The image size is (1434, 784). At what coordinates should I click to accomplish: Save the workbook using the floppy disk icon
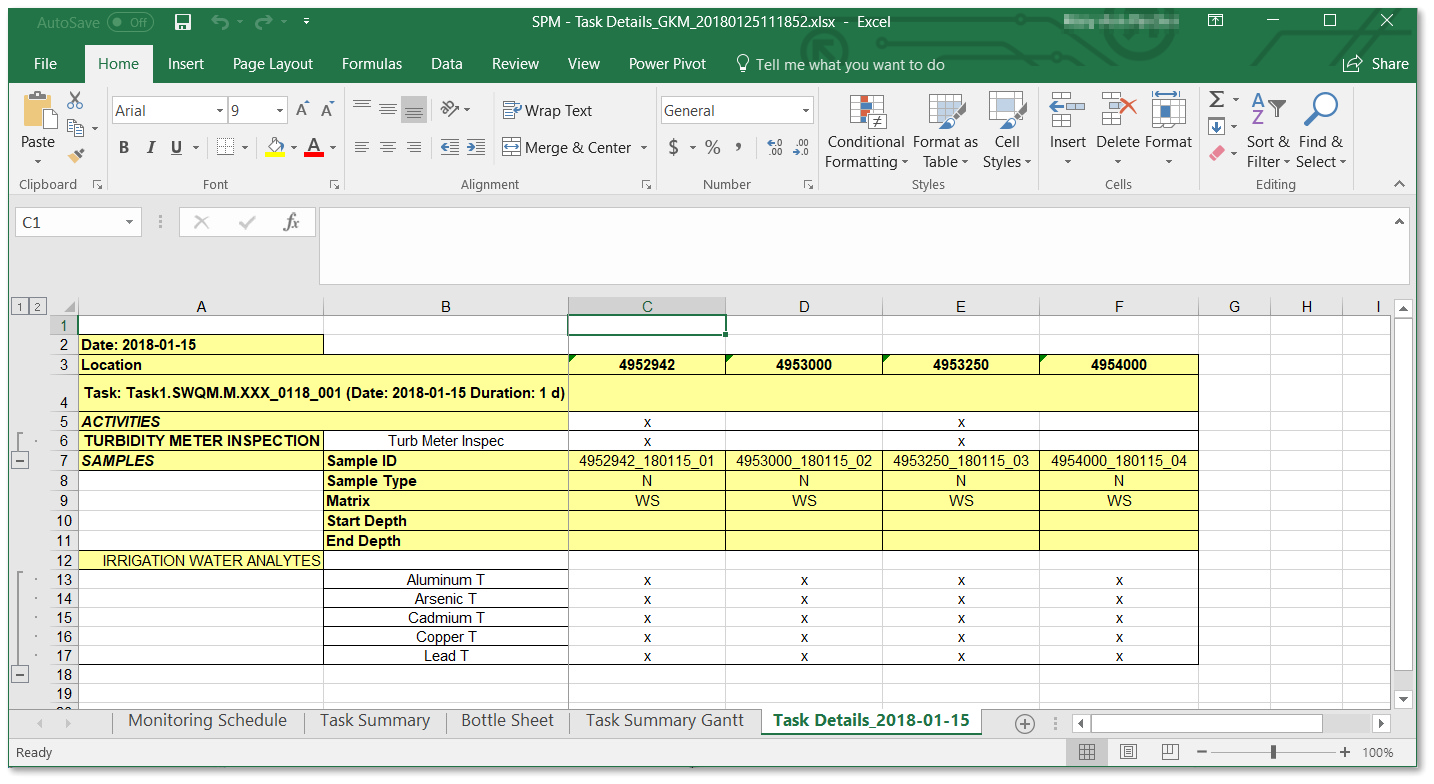183,22
